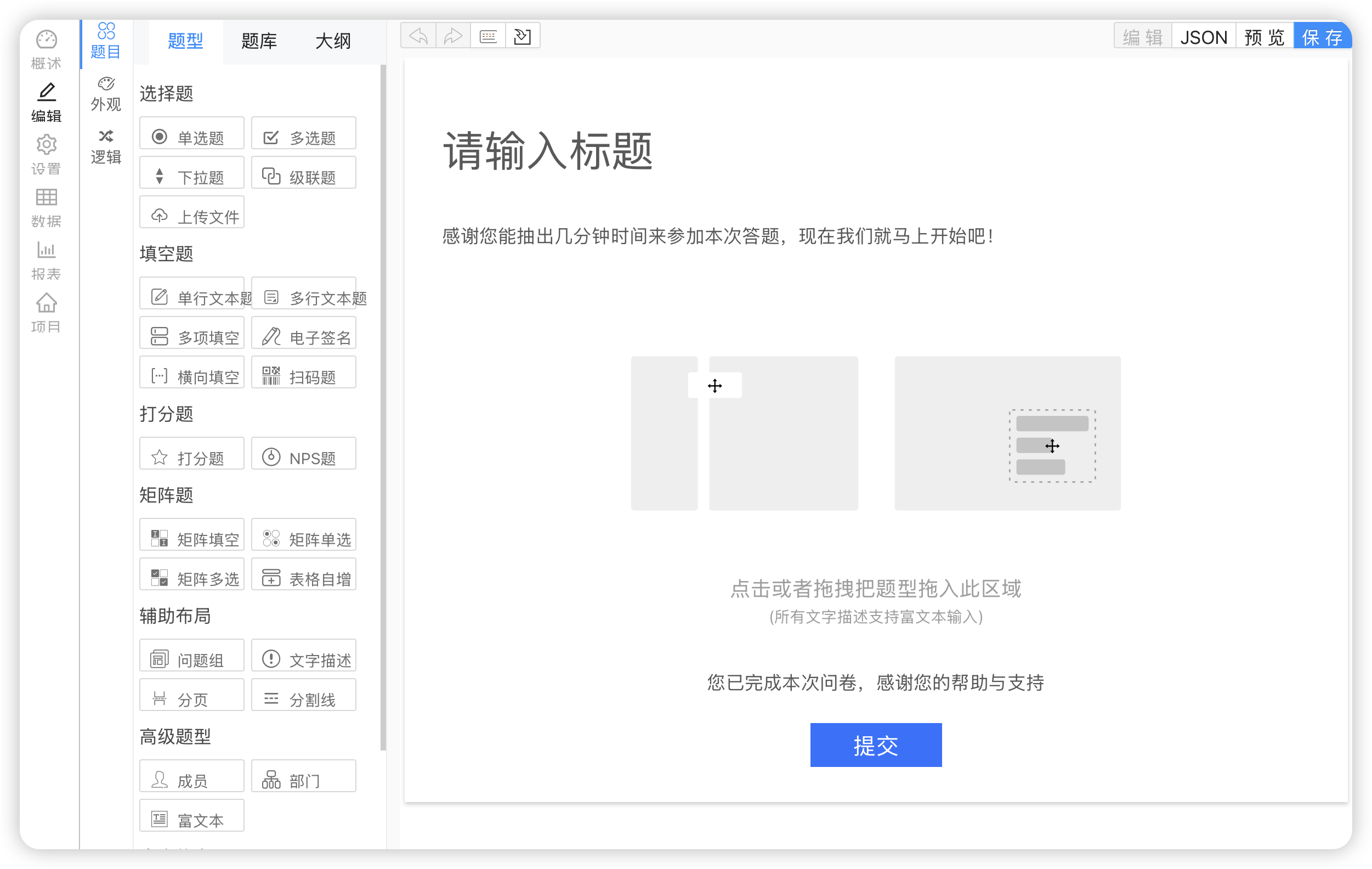Click the keyboard icon in toolbar
1372x869 pixels.
tap(487, 37)
